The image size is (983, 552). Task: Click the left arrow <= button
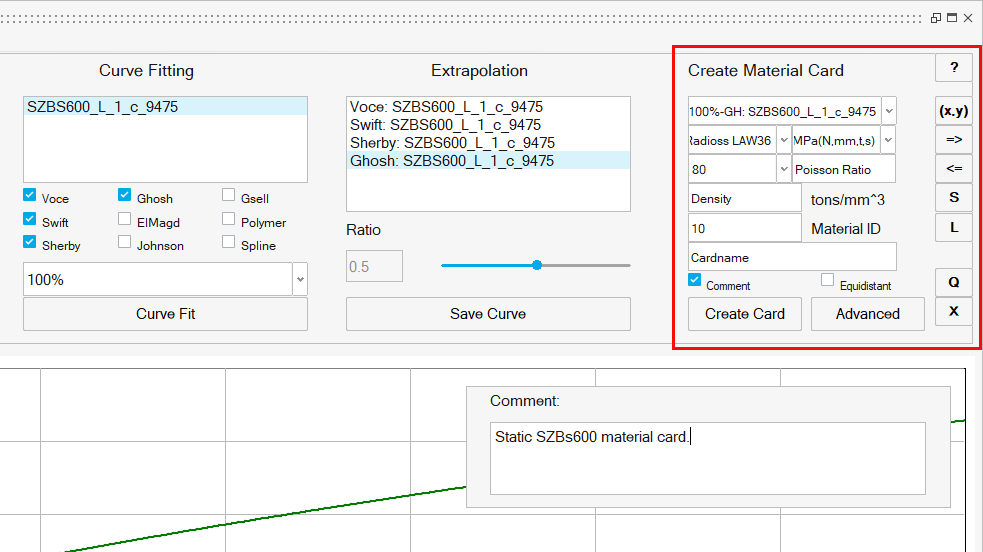point(953,169)
